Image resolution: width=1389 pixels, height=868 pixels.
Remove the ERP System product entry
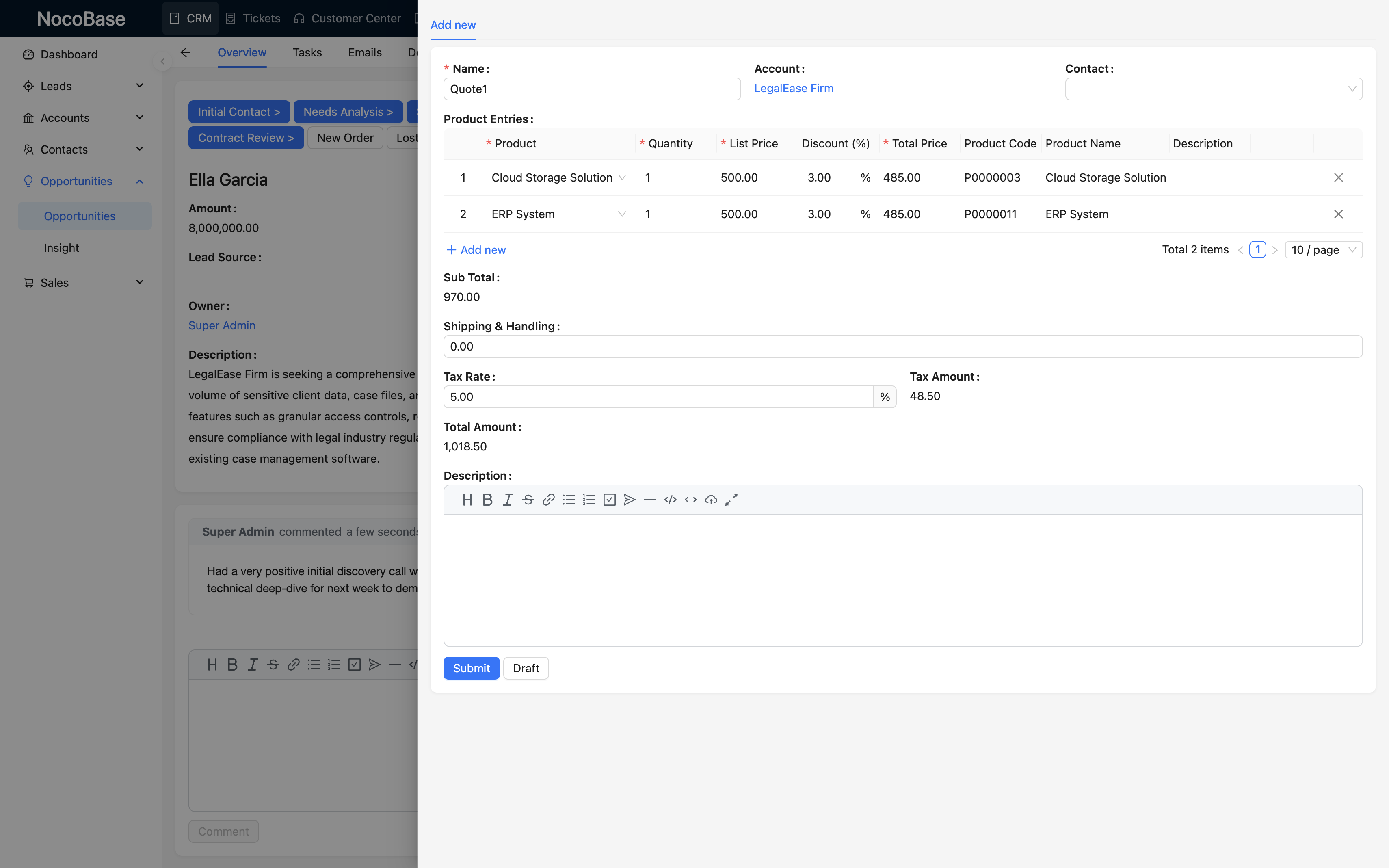(1339, 214)
